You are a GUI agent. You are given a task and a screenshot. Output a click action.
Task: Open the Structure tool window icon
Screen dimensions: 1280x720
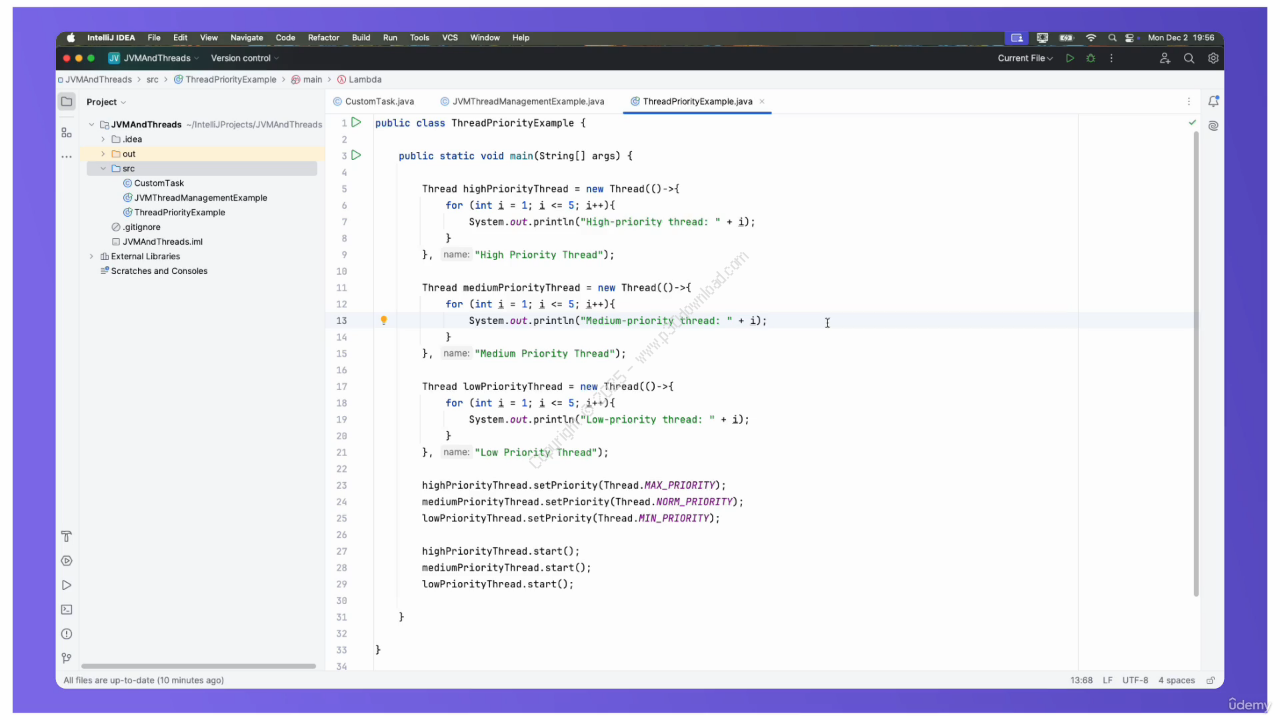66,132
